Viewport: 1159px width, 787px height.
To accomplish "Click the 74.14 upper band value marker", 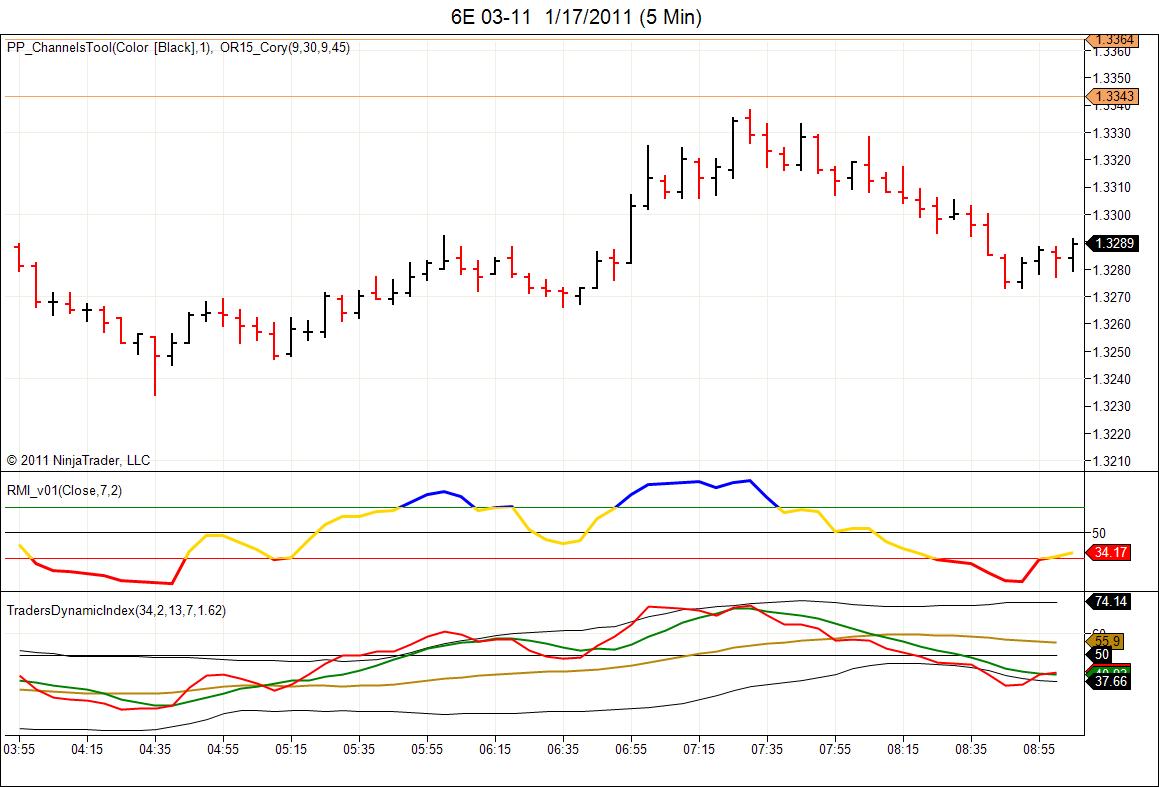I will click(x=1109, y=602).
